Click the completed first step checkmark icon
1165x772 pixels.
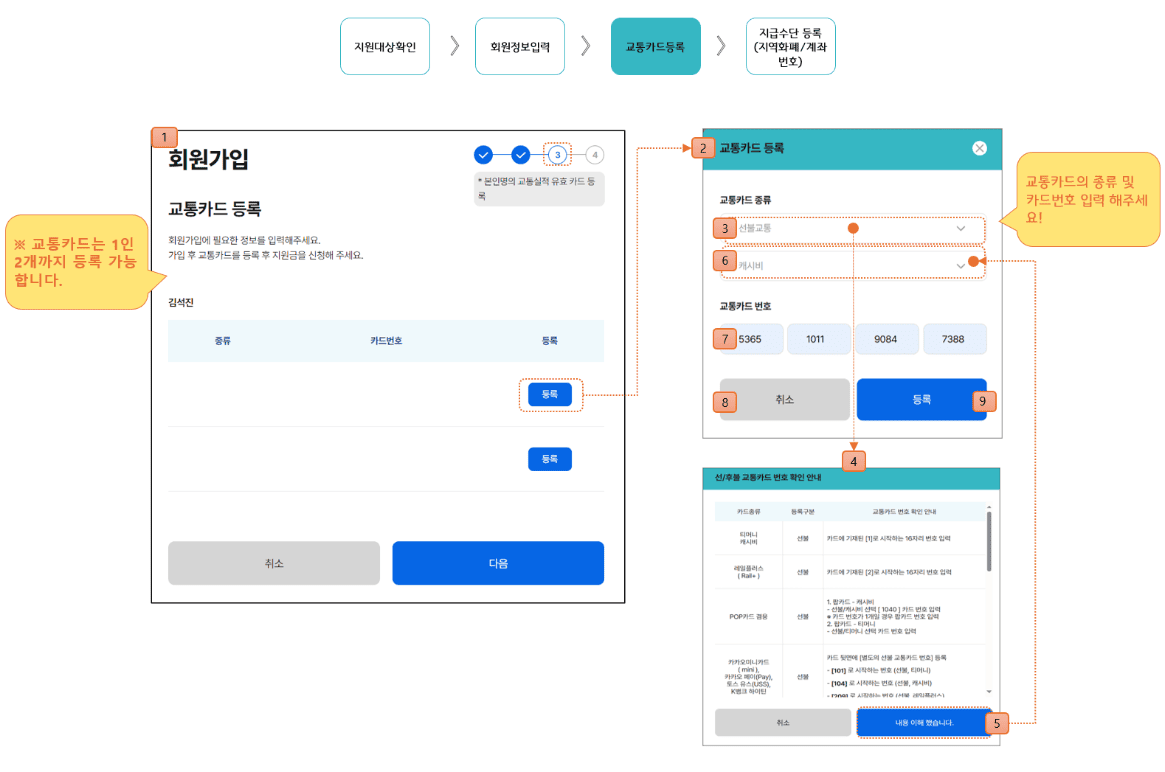tap(483, 156)
